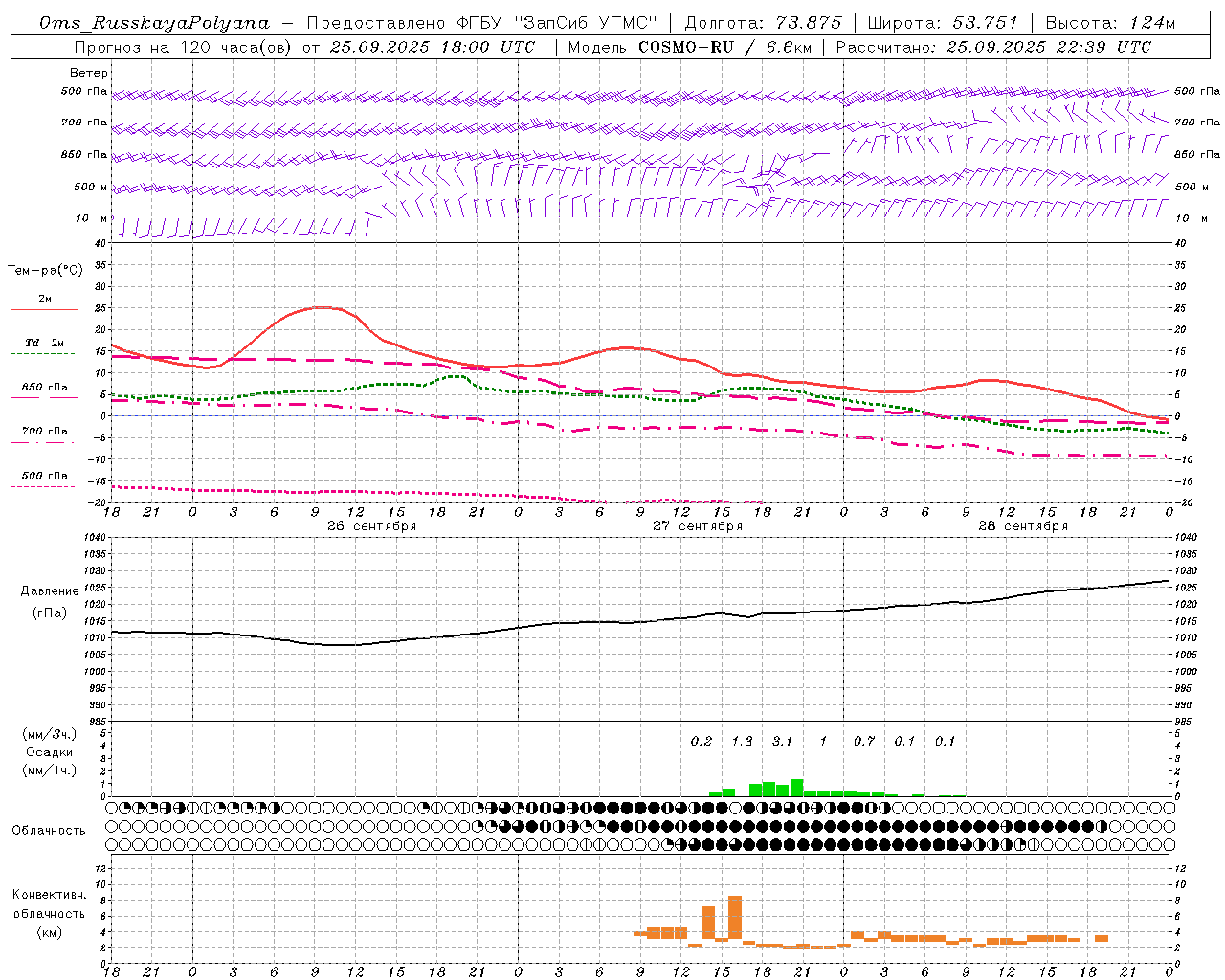Viewport: 1225px width, 980px height.
Task: Click the 28 сентября date label
Action: 1023,526
